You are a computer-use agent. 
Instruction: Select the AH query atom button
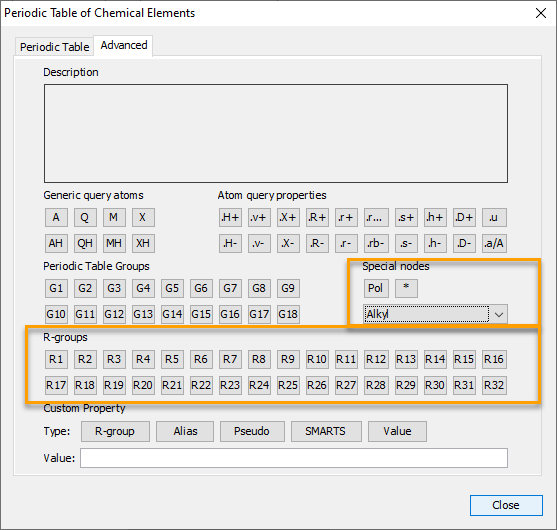pos(56,243)
